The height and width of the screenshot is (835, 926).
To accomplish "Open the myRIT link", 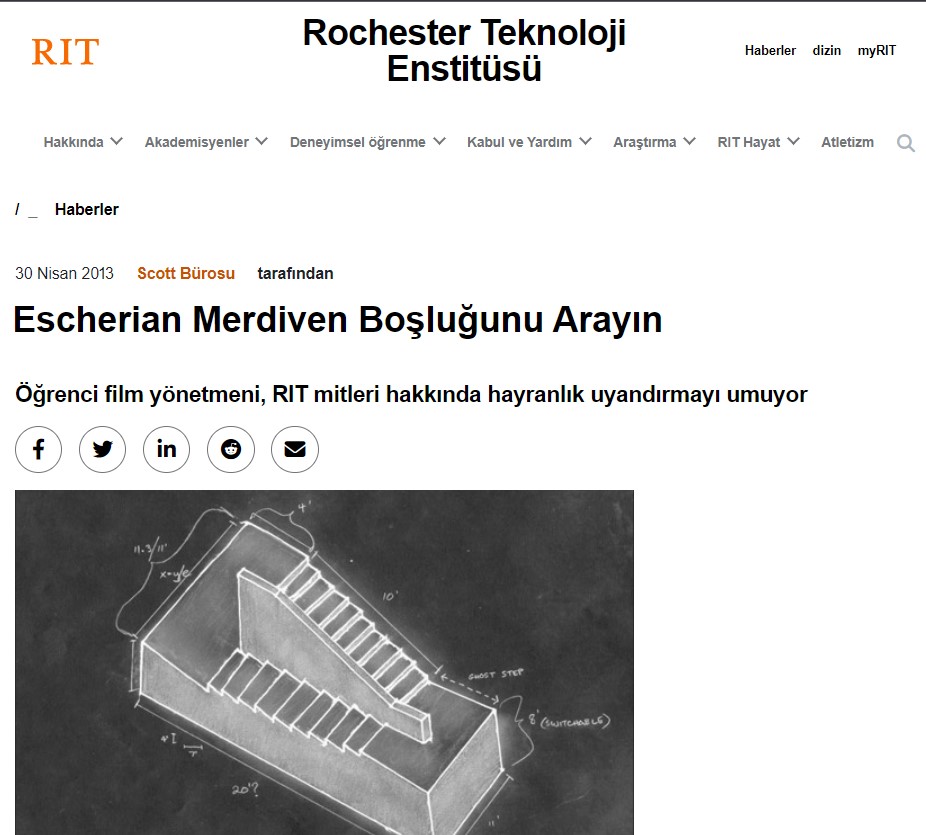I will (x=876, y=51).
